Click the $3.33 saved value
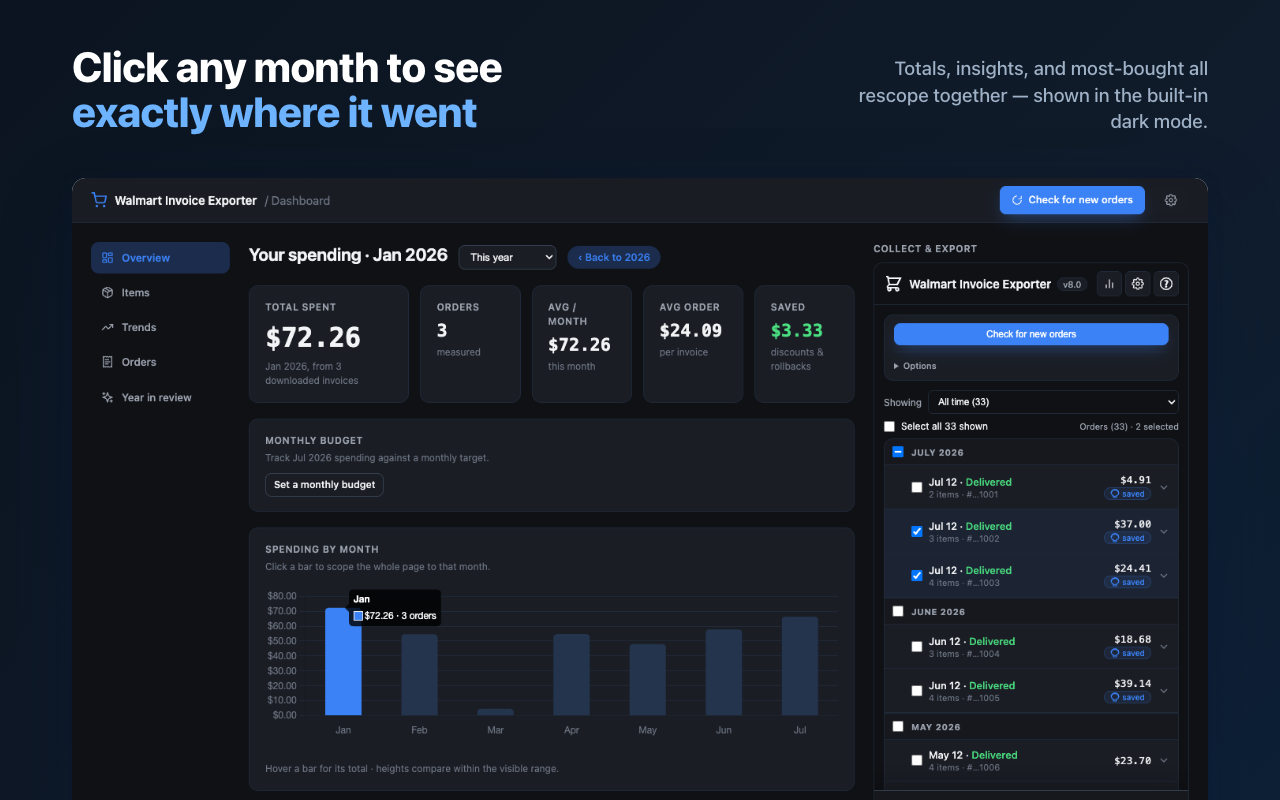The image size is (1280, 800). [797, 330]
